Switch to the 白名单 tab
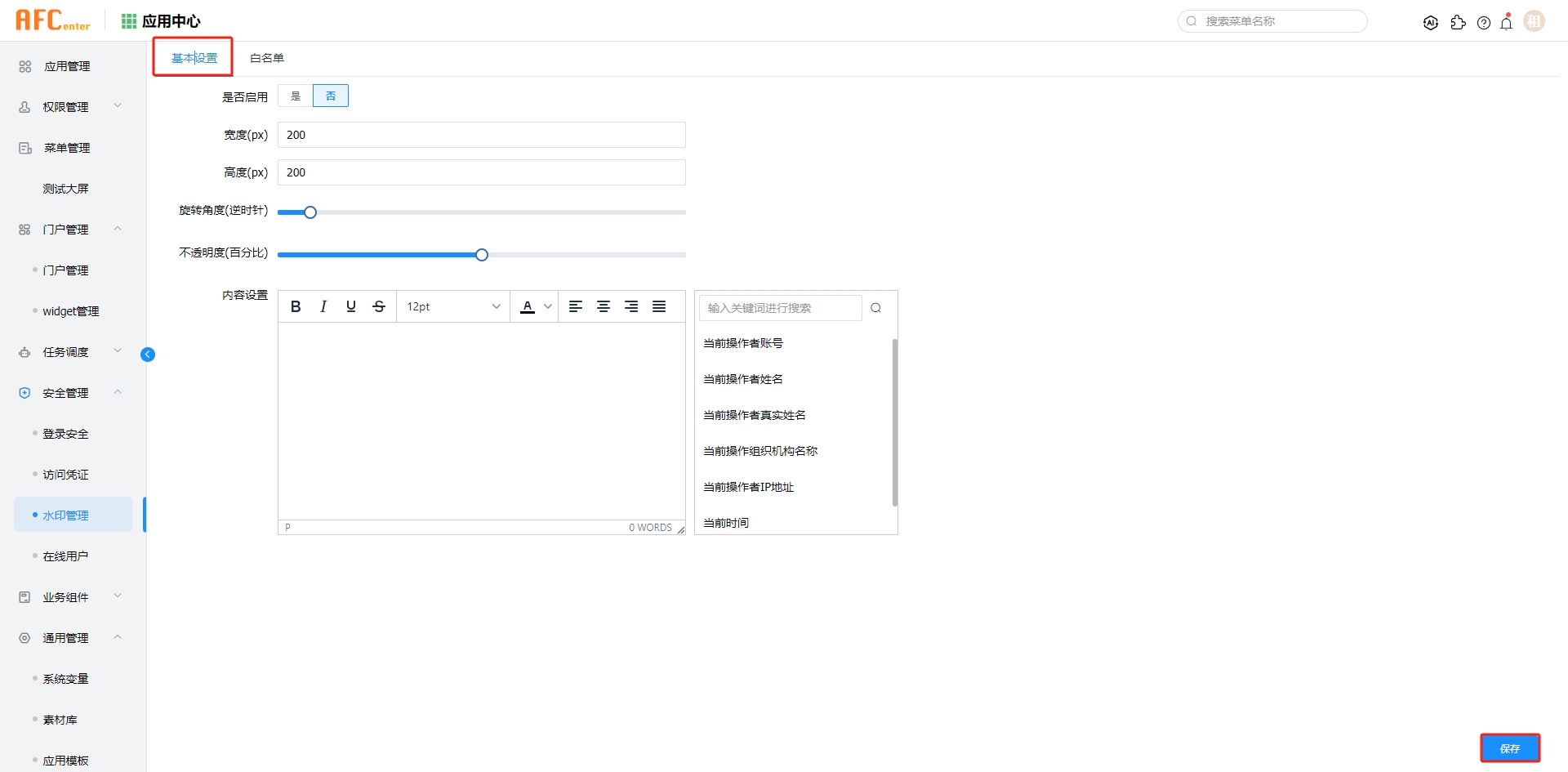 pos(266,58)
